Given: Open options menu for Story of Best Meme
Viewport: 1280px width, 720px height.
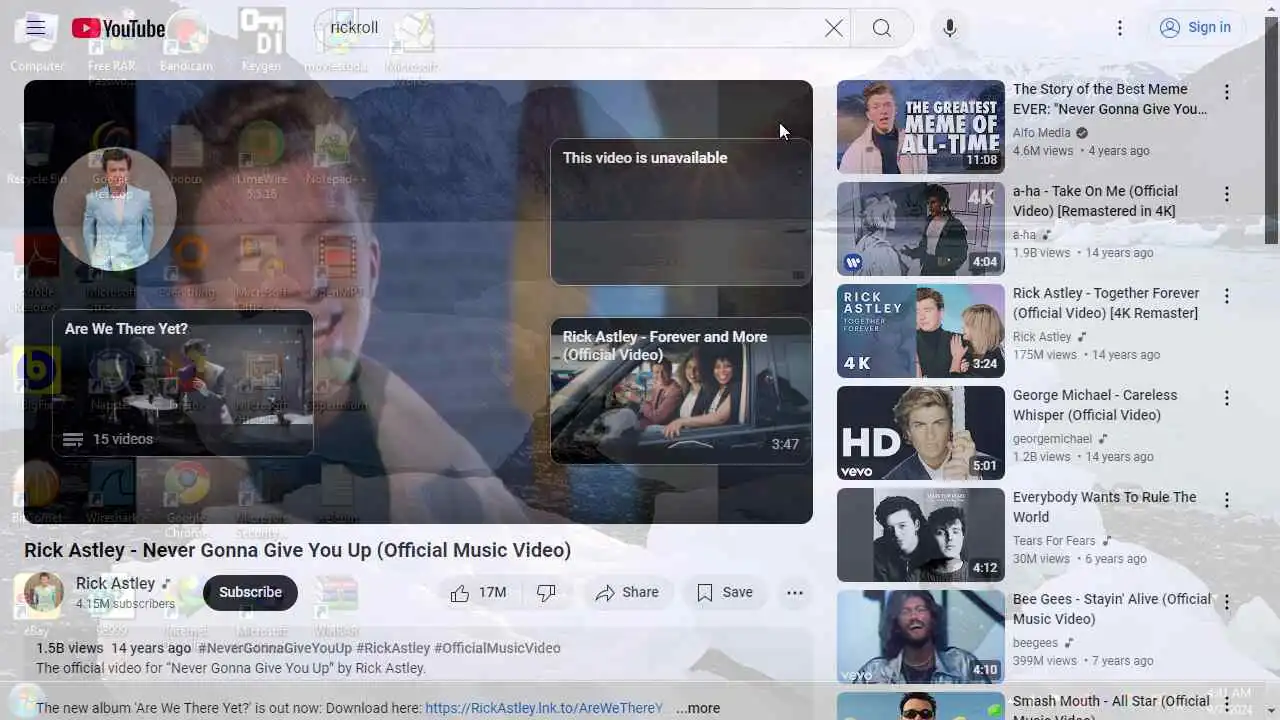Looking at the screenshot, I should coord(1227,92).
